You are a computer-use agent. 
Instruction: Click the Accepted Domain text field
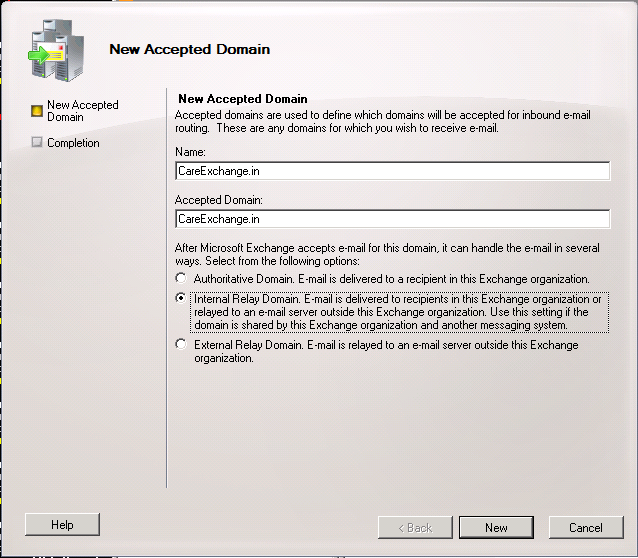393,219
